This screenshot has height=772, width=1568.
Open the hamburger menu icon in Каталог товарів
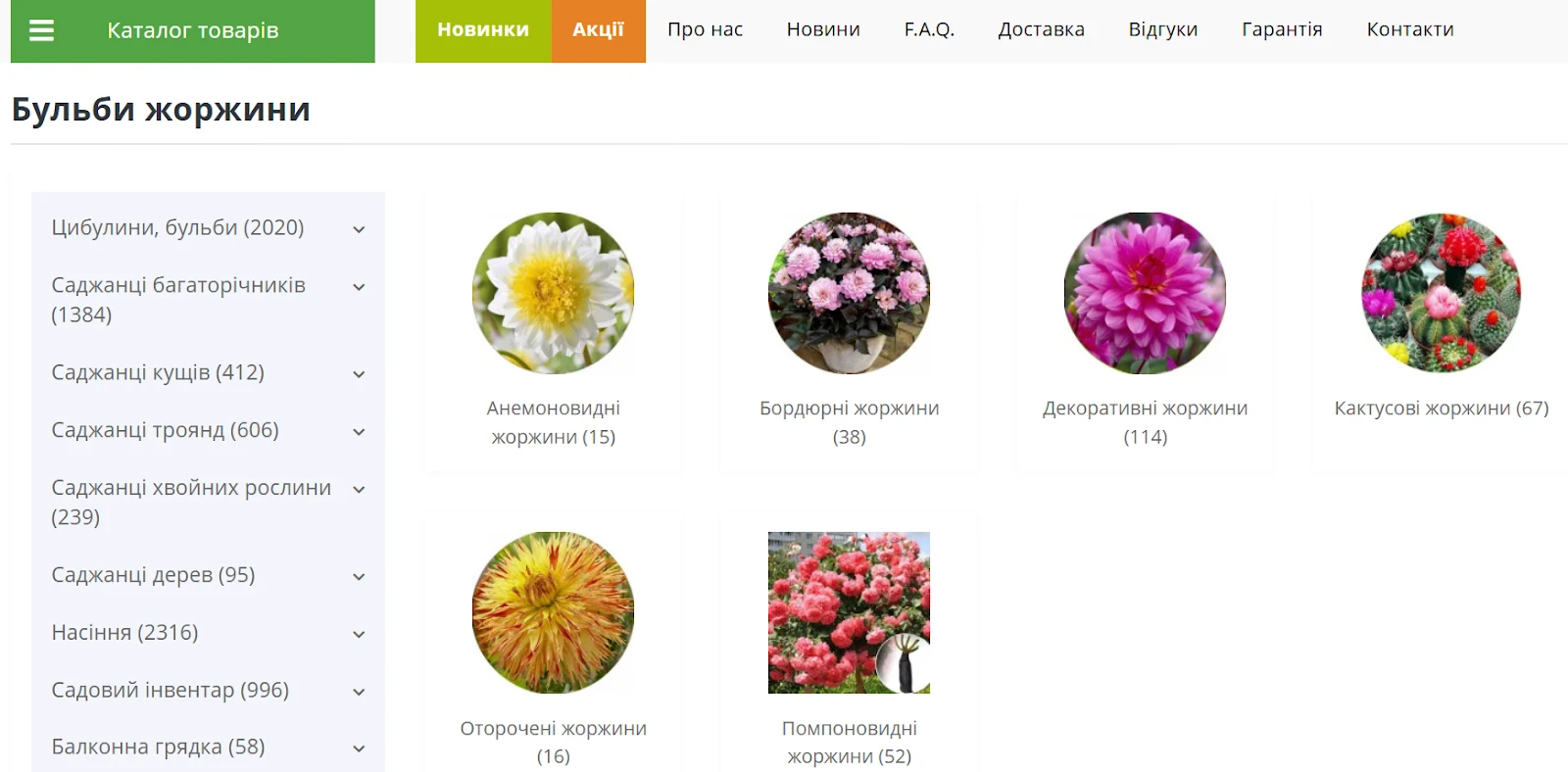[41, 30]
